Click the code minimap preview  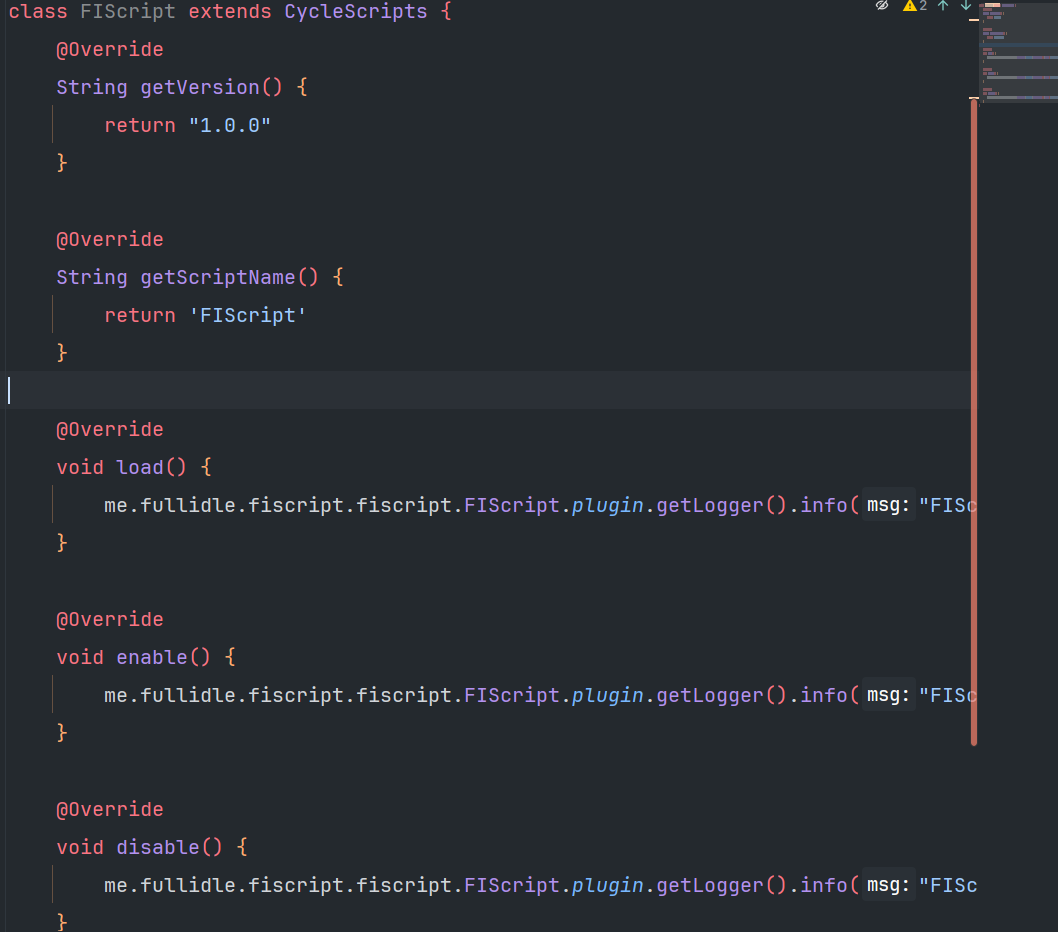(x=1019, y=52)
